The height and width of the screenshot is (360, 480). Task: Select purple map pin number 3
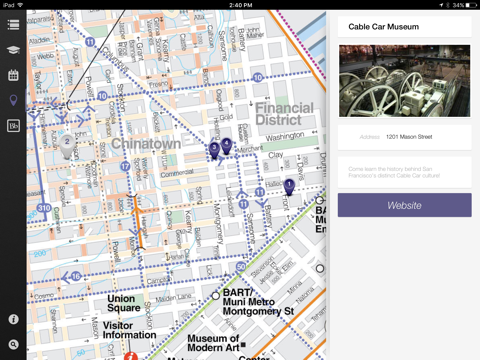point(214,150)
